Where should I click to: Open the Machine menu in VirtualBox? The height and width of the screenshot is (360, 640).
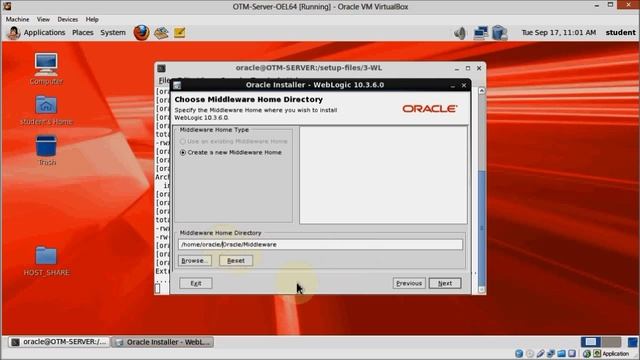coord(17,19)
